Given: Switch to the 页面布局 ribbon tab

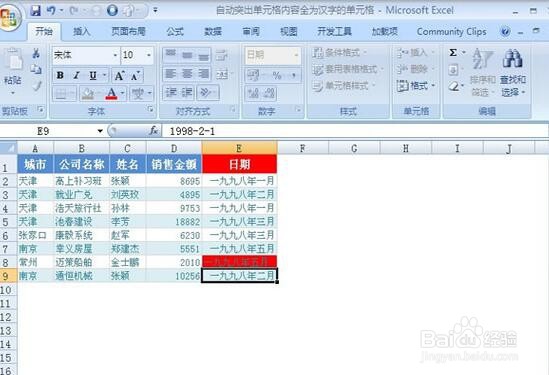Looking at the screenshot, I should click(128, 32).
